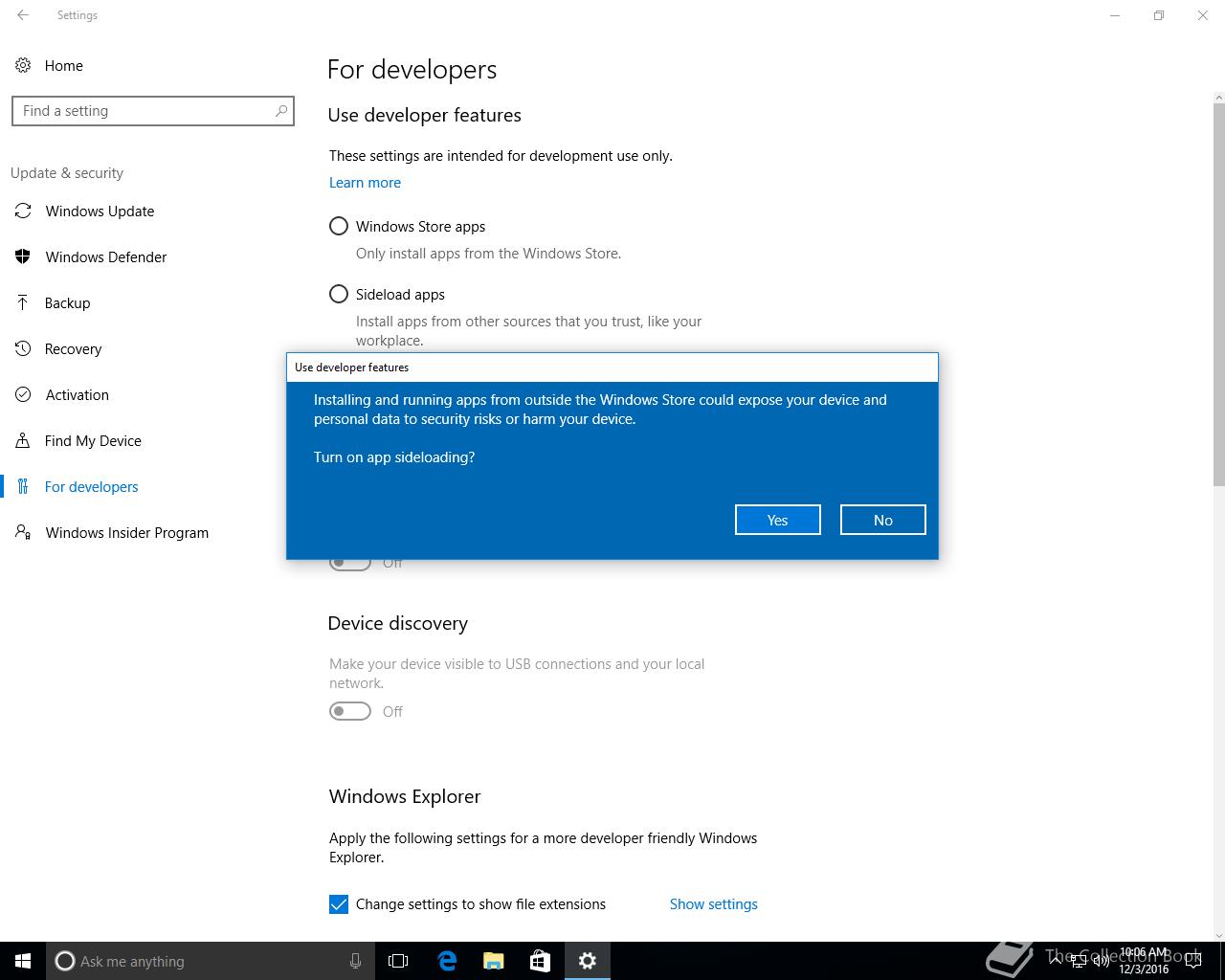Click the Windows Defender shield icon
This screenshot has width=1225, height=980.
click(x=23, y=257)
